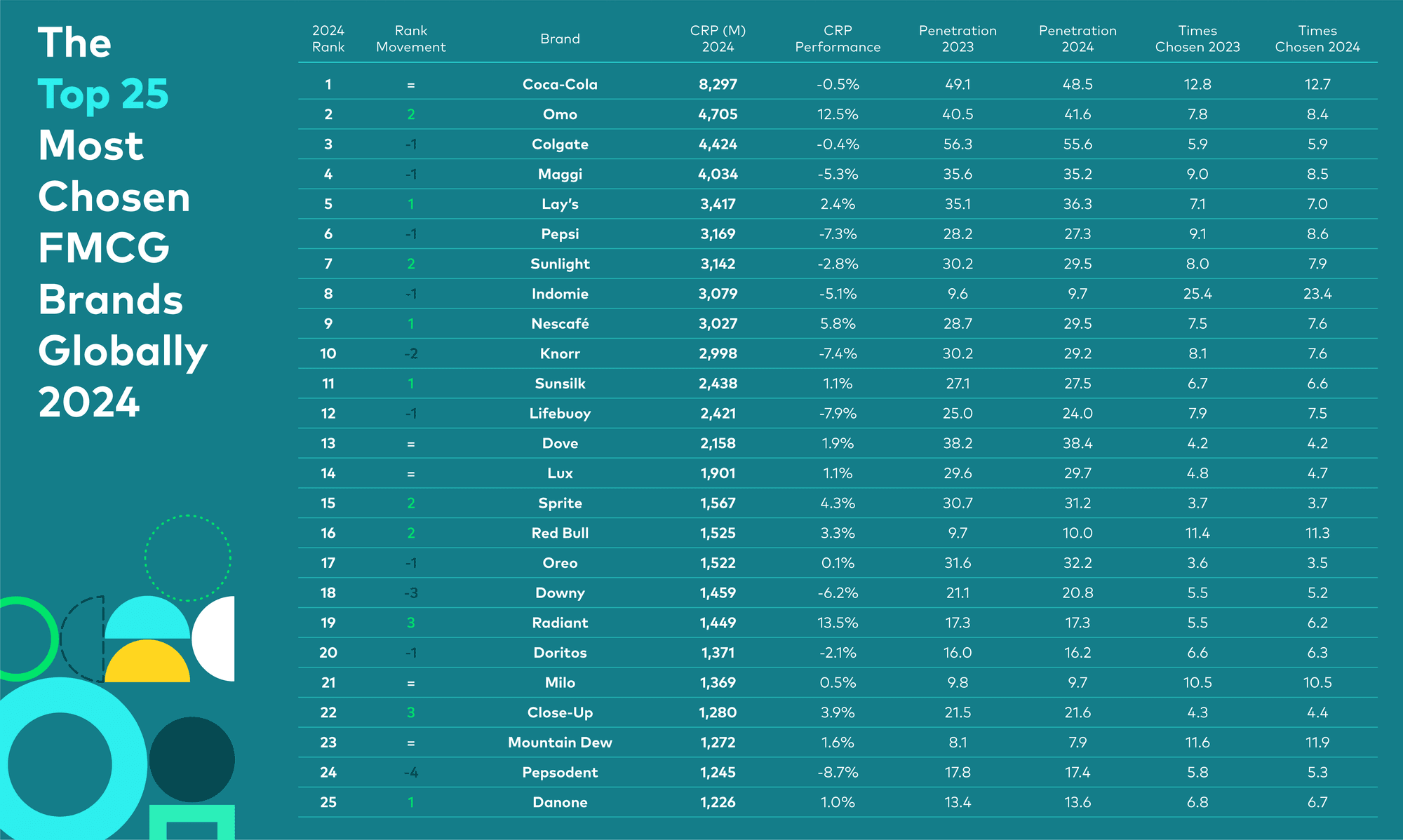Viewport: 1403px width, 840px height.
Task: Click the dotted green circle outline
Action: [188, 558]
